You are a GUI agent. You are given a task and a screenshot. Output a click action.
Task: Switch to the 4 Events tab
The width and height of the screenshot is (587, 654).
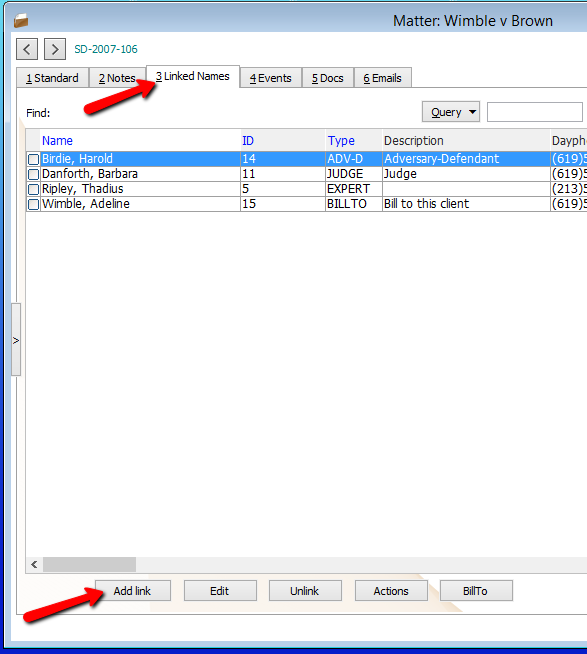coord(271,78)
